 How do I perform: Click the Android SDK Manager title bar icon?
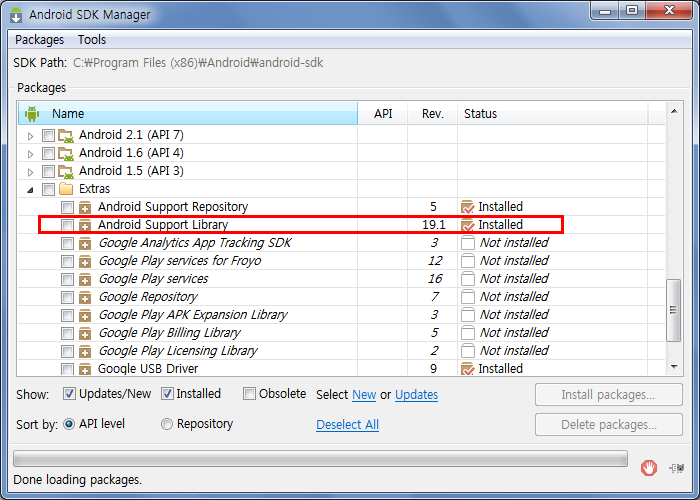[x=17, y=15]
